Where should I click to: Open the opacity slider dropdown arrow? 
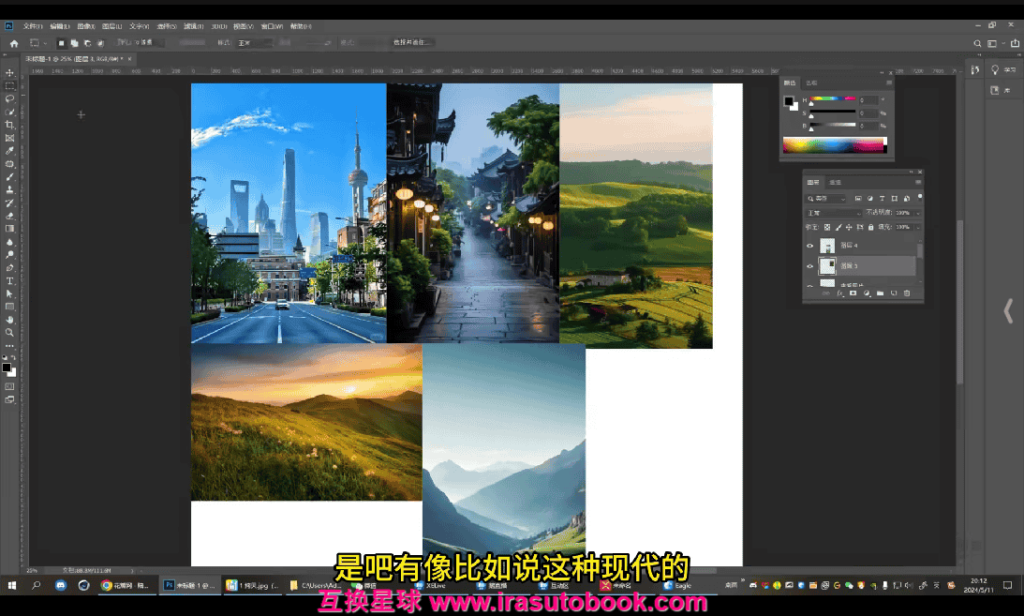[x=918, y=213]
